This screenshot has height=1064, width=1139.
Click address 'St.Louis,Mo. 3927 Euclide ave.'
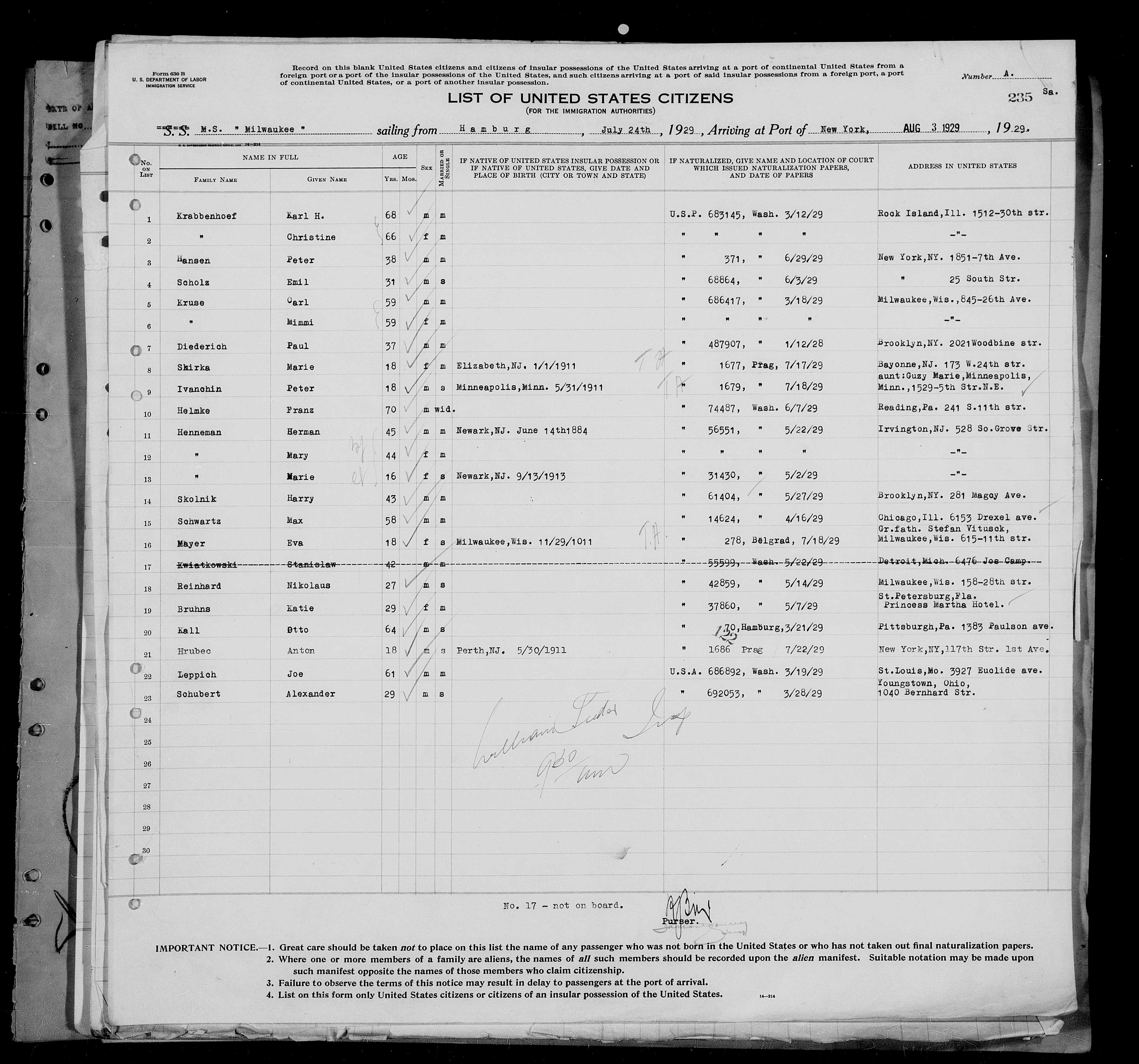pos(960,671)
